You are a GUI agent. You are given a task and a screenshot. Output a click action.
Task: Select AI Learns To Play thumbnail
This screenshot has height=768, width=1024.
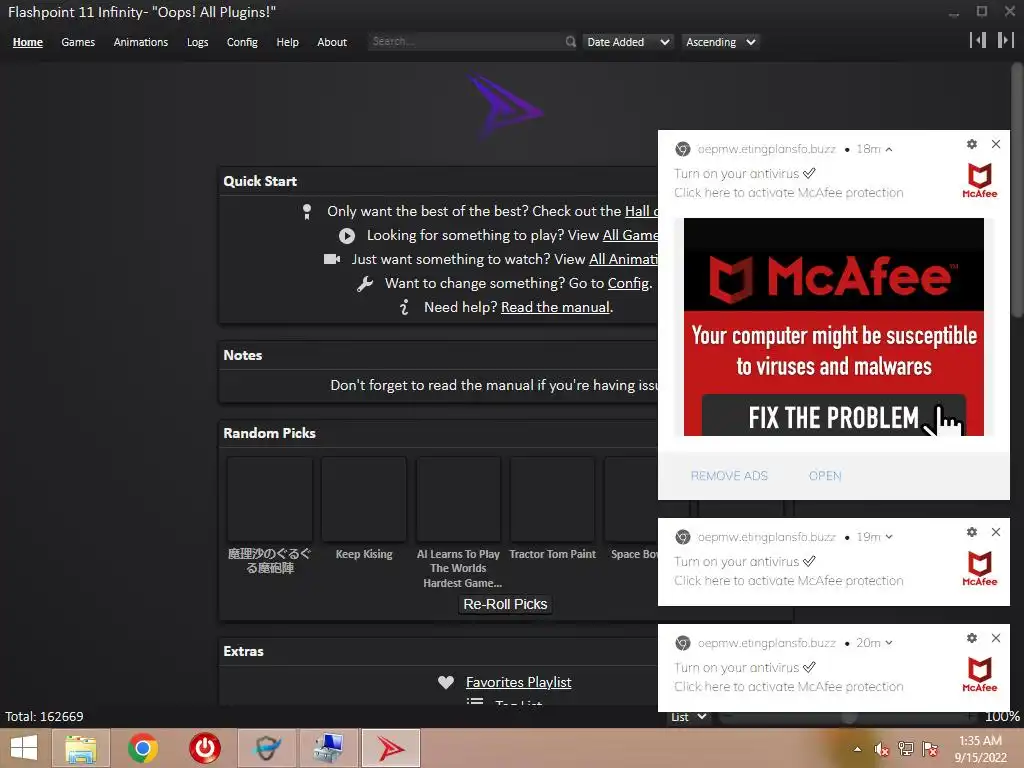458,500
